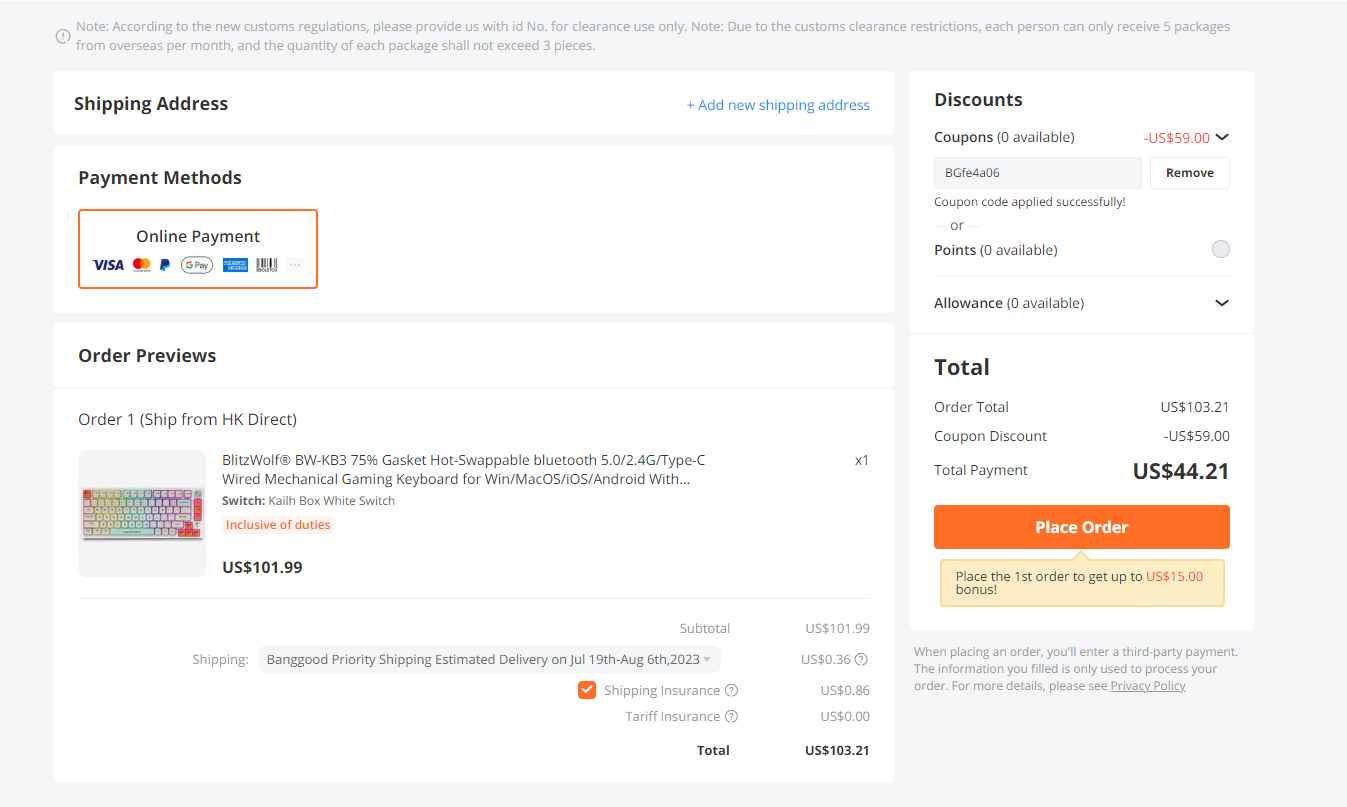Choose the Google Pay icon
The width and height of the screenshot is (1347, 807).
[197, 265]
